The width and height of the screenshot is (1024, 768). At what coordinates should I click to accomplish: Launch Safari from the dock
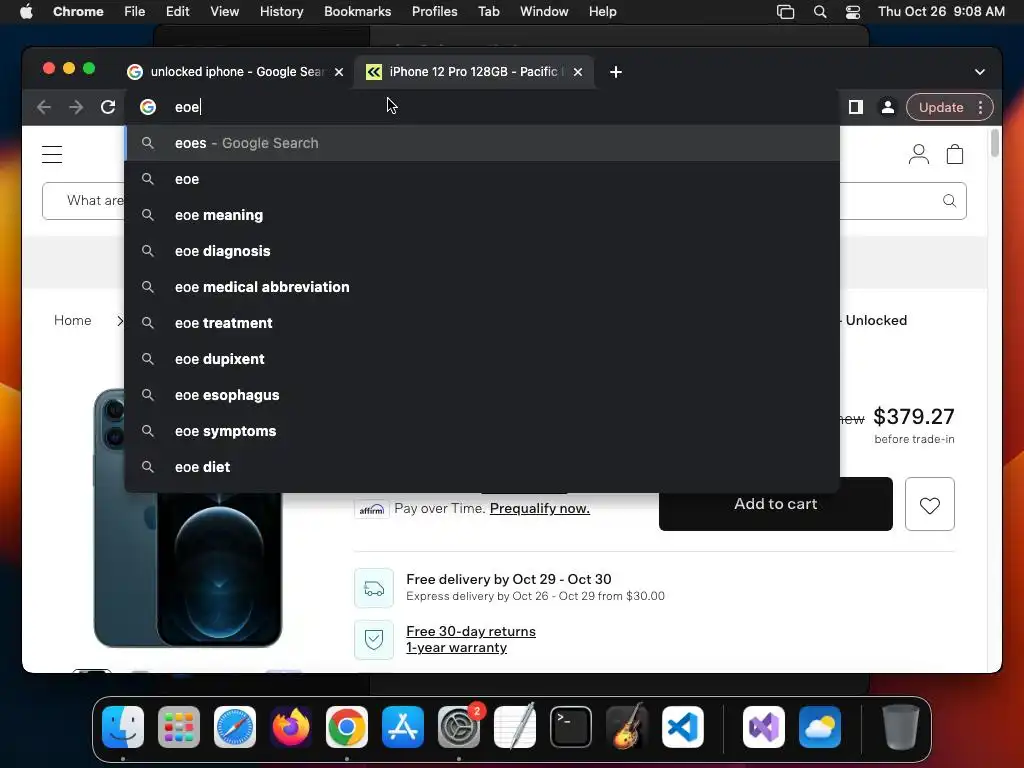pos(235,727)
